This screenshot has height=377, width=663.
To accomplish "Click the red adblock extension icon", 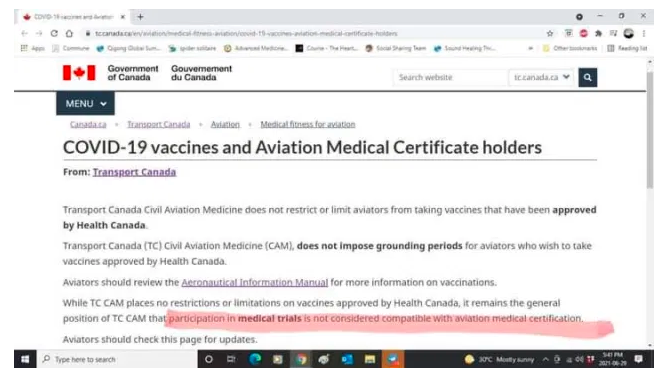I will [584, 33].
